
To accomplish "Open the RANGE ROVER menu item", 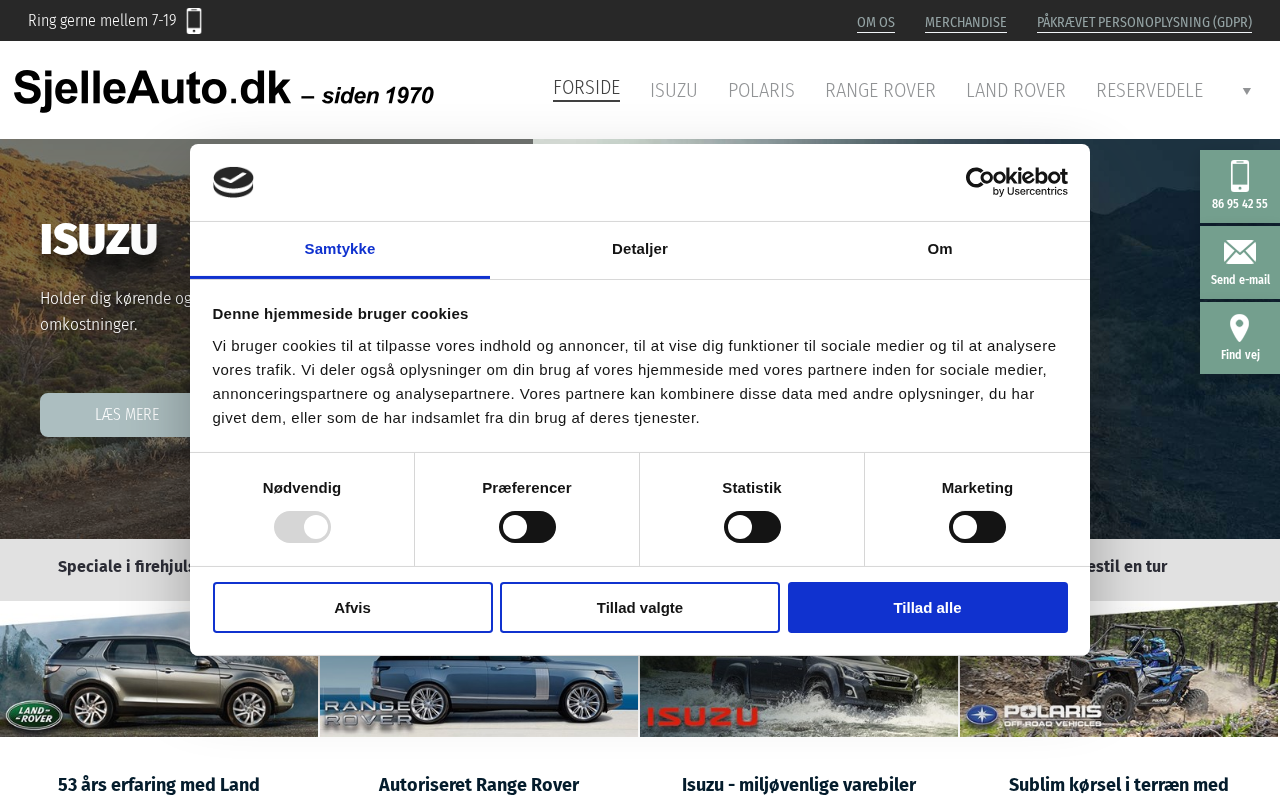I will (x=880, y=91).
